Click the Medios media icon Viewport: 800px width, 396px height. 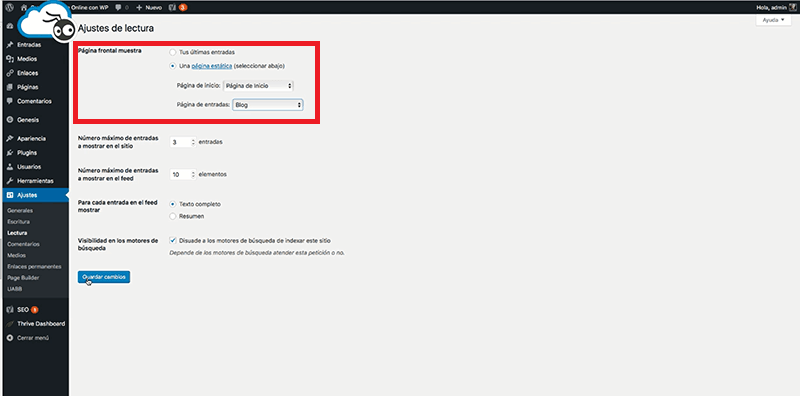10,59
